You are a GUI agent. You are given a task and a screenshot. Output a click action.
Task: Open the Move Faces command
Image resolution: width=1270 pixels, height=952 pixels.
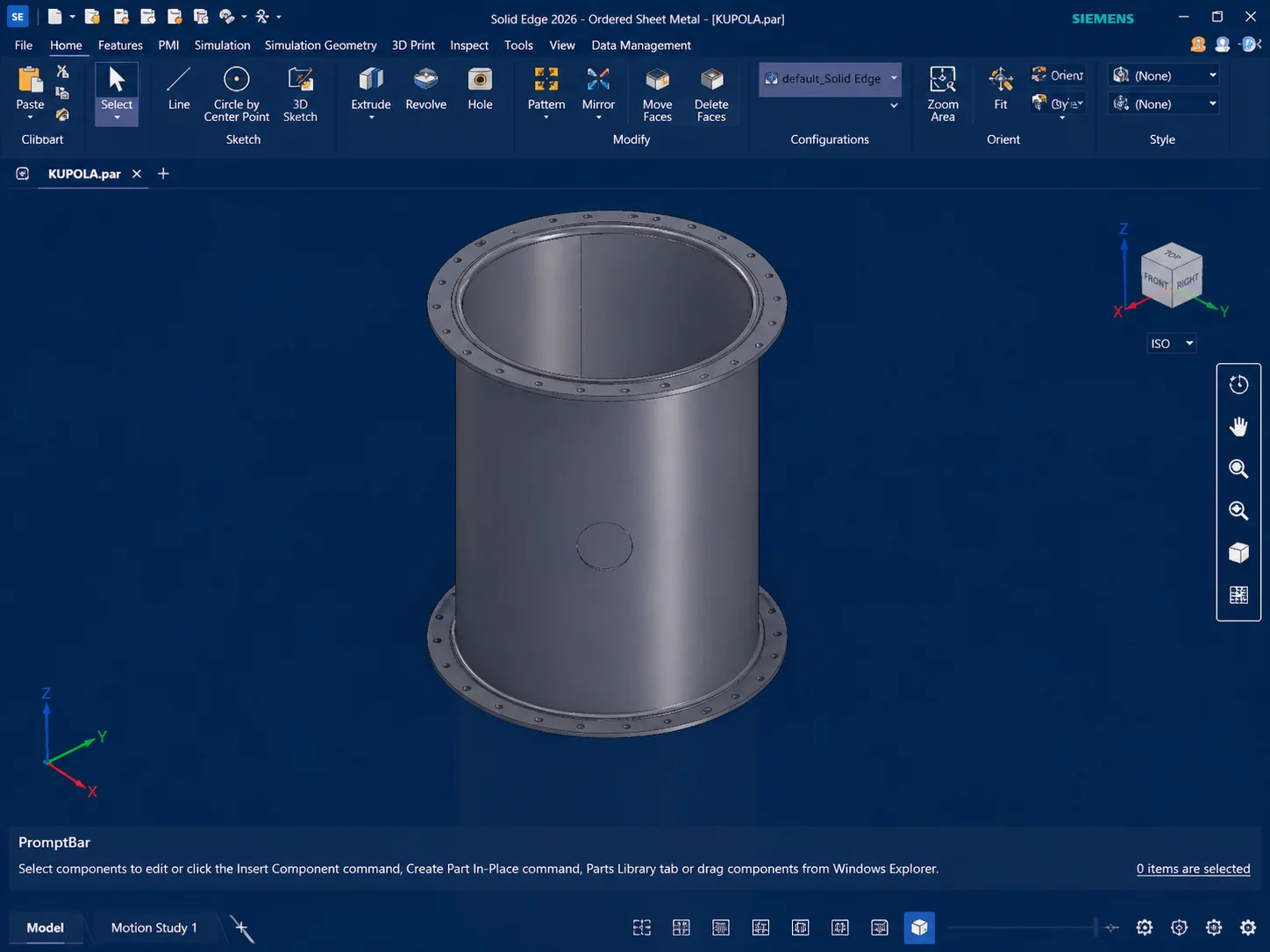(657, 93)
